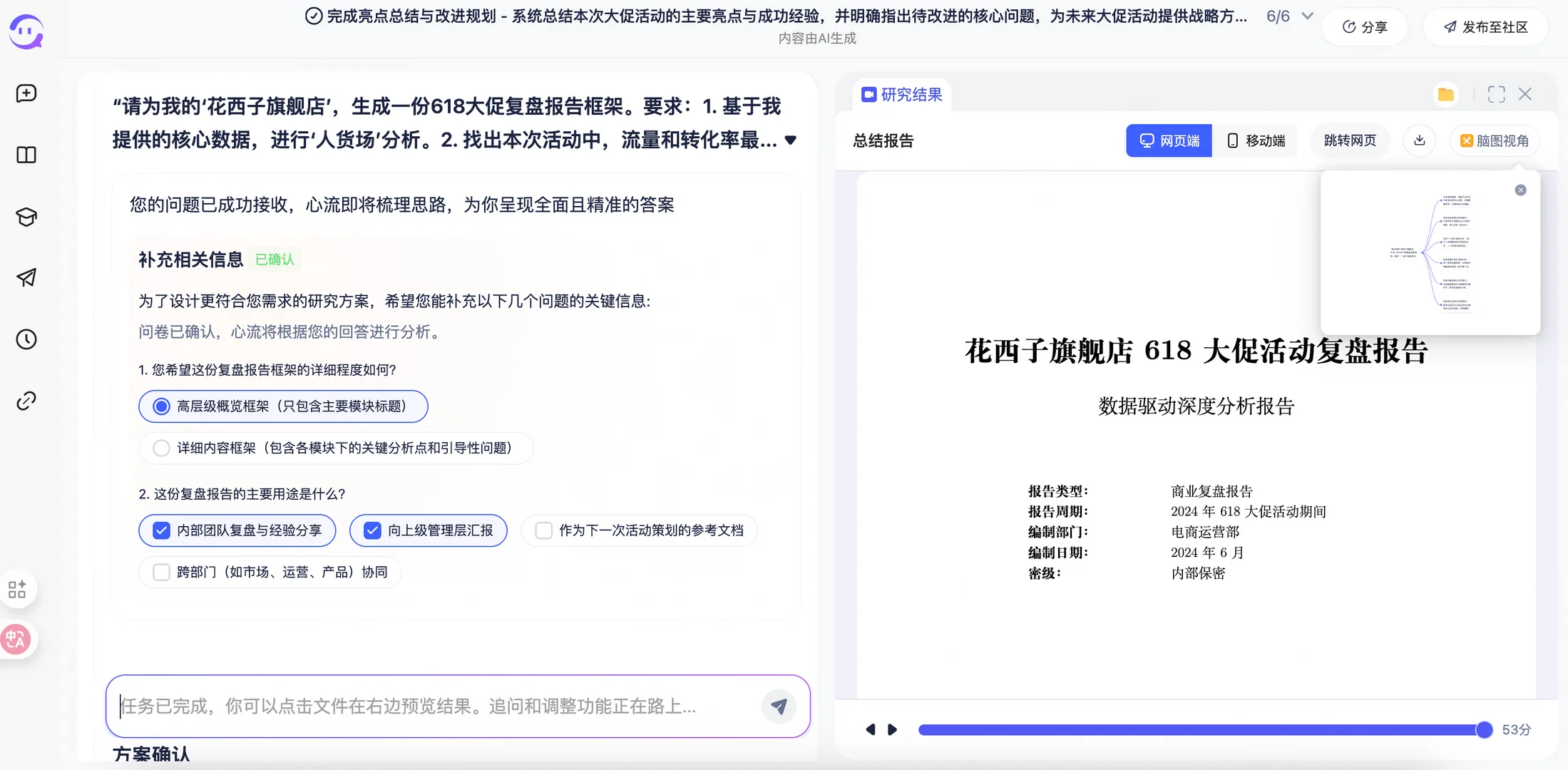Check 跨部门协同 option
This screenshot has height=770, width=1568.
270,572
